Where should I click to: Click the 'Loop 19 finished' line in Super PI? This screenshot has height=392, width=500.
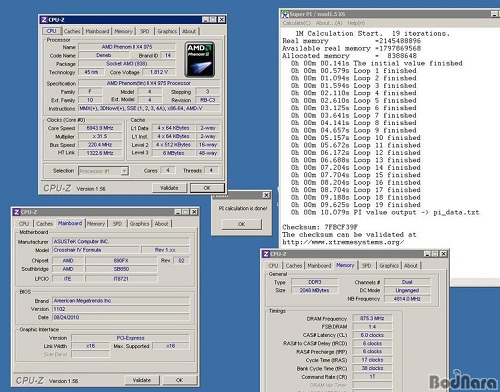coord(356,205)
